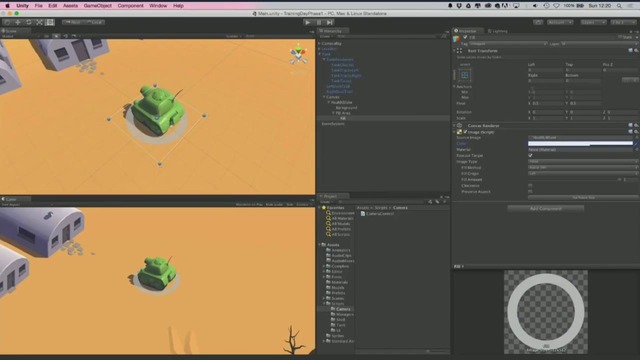This screenshot has height=360, width=640.
Task: Click the Account button in toolbar
Action: click(560, 22)
